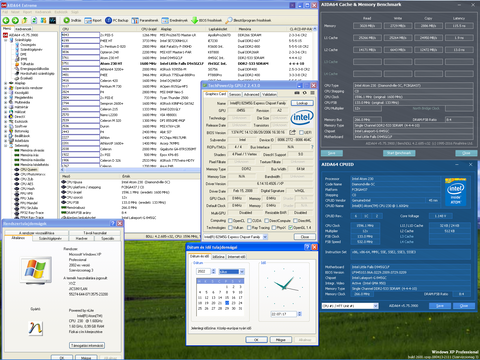Click the nLite manufacturer logo in System Properties
This screenshot has width=480, height=360.
(36, 328)
